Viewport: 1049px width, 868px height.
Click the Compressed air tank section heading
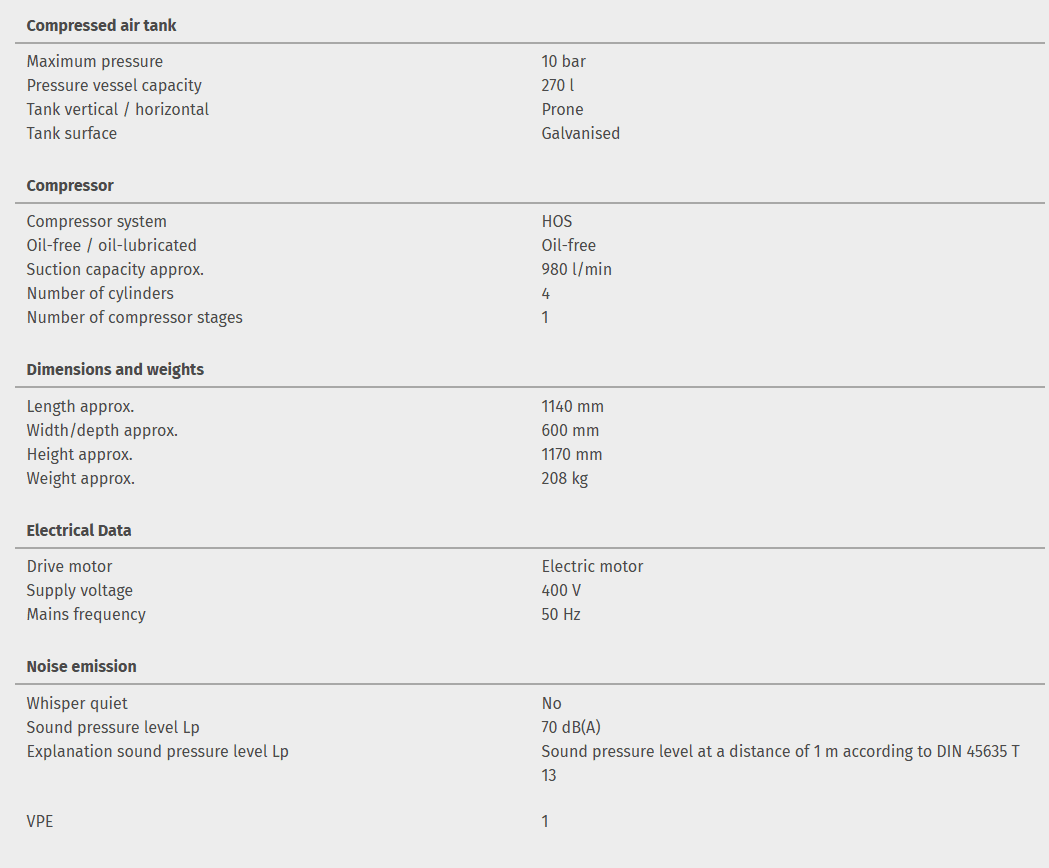[x=101, y=25]
